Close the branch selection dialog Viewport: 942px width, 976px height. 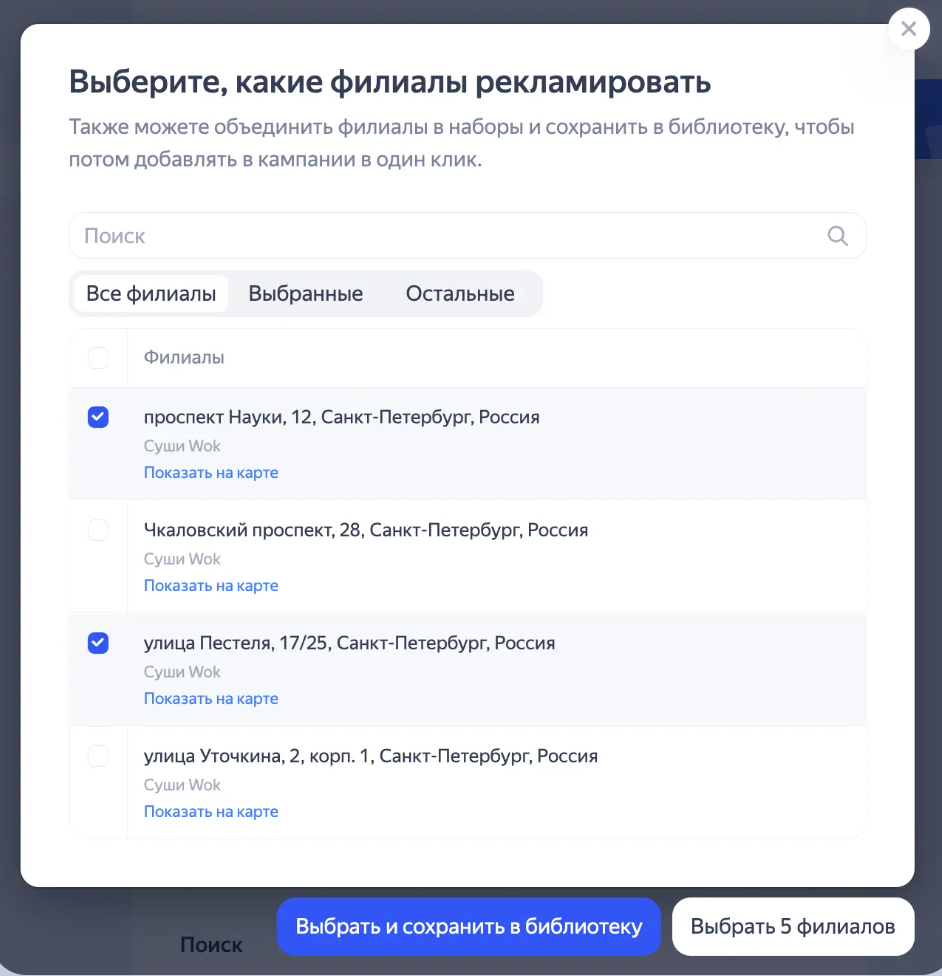coord(908,29)
